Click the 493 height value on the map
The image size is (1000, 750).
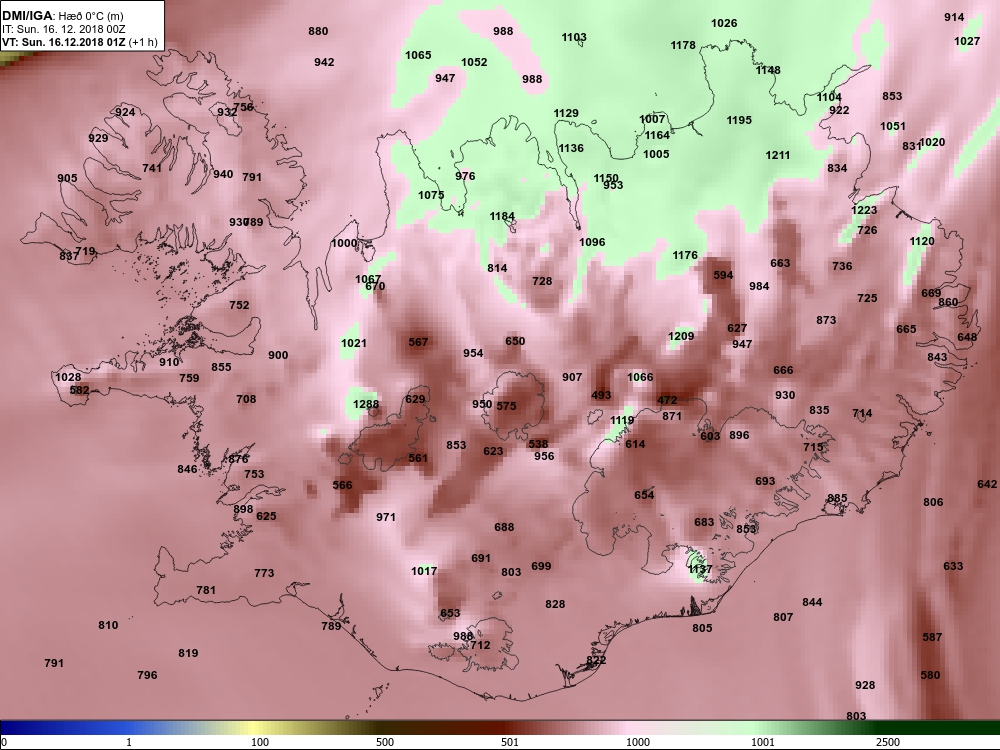601,395
